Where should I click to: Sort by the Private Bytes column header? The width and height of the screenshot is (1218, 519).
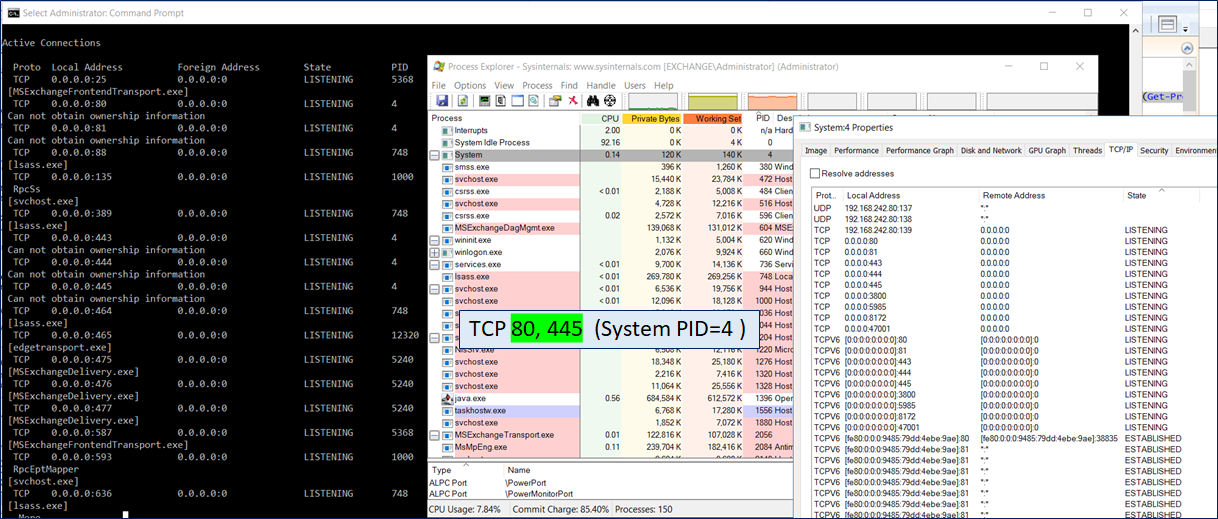[652, 118]
